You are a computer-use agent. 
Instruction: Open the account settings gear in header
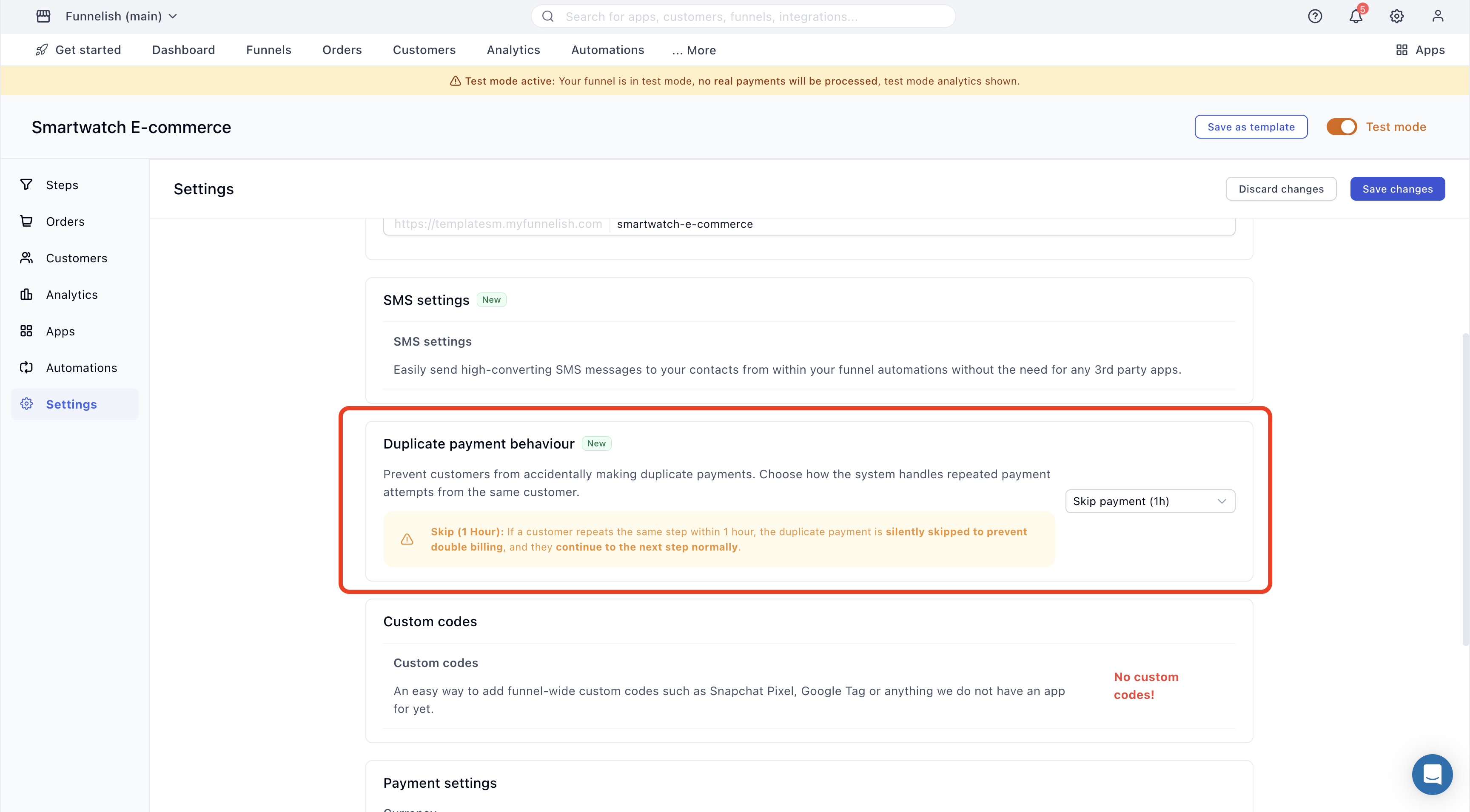tap(1396, 16)
